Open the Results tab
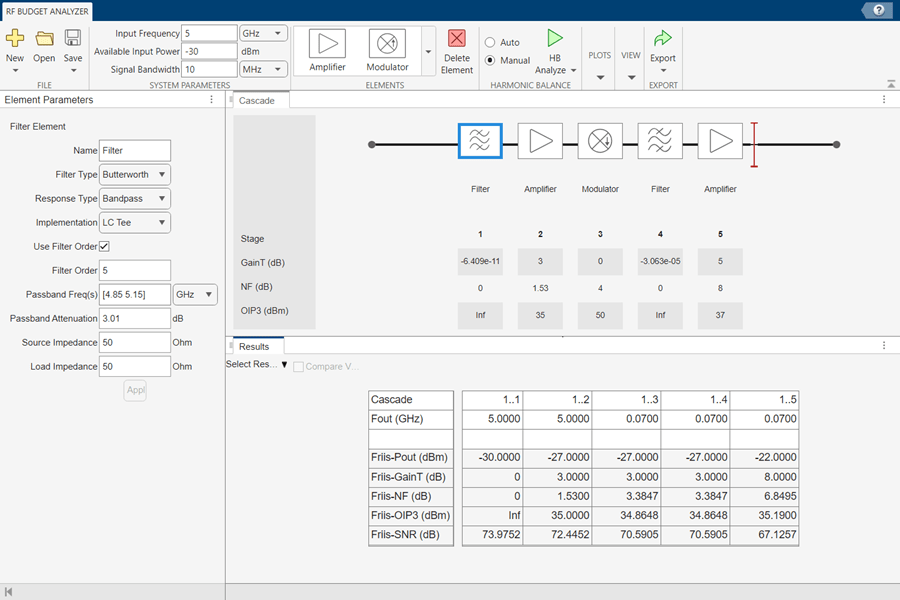Viewport: 900px width, 600px height. (253, 347)
